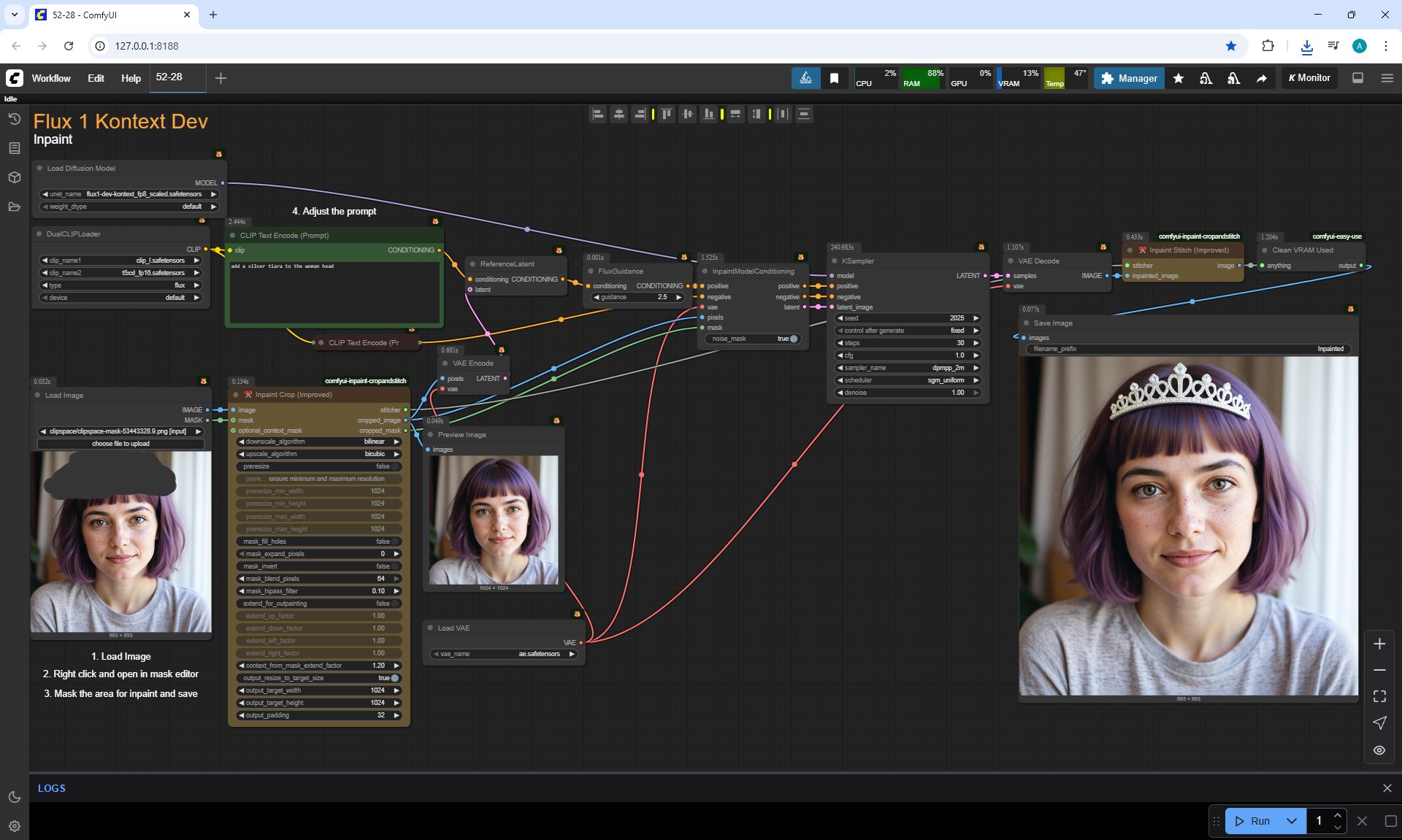Click the guidance value slider in FluxGuidance
Viewport: 1402px width, 840px height.
pyautogui.click(x=637, y=297)
